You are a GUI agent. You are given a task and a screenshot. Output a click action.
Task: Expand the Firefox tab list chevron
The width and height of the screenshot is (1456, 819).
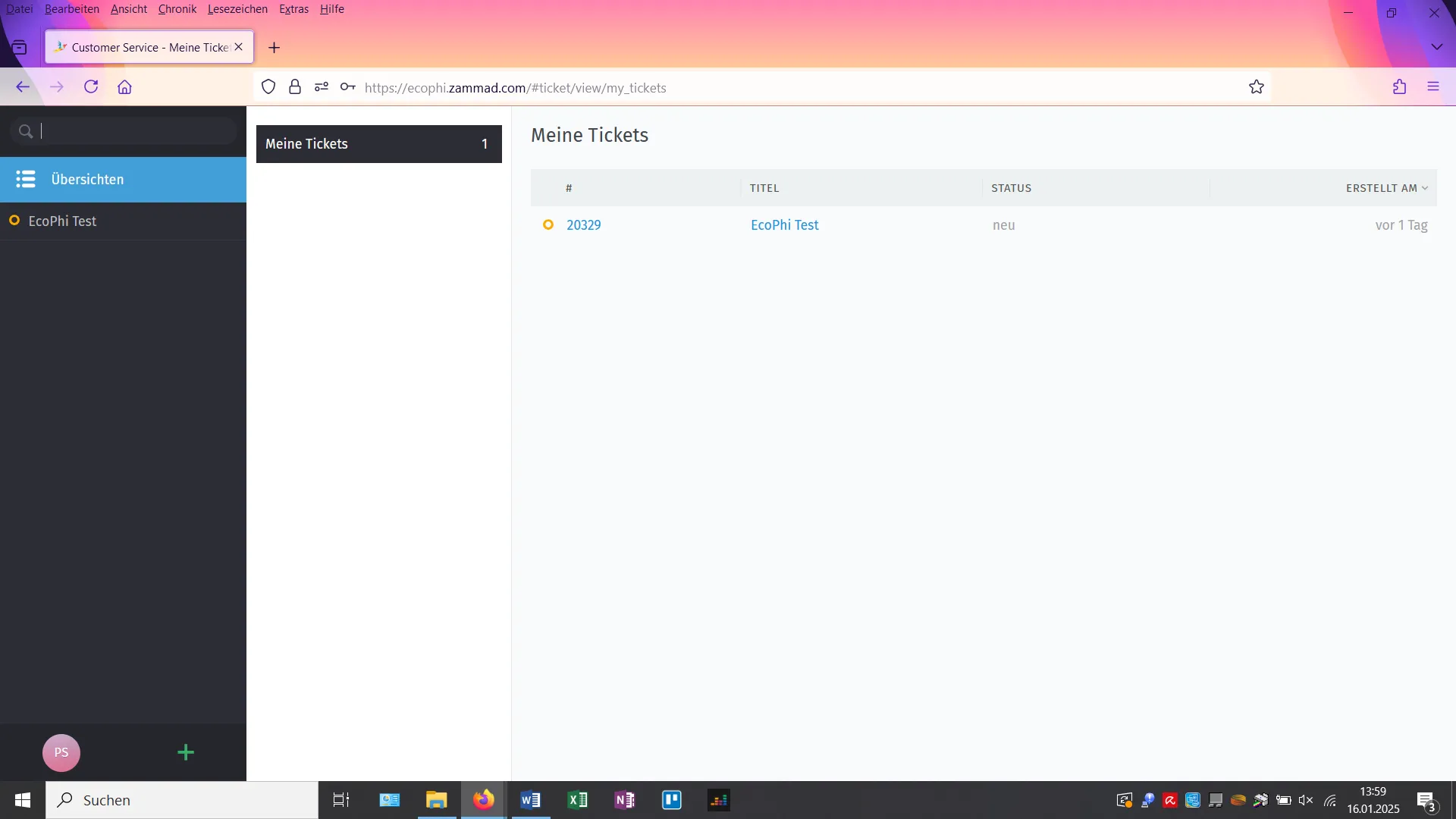[1436, 46]
